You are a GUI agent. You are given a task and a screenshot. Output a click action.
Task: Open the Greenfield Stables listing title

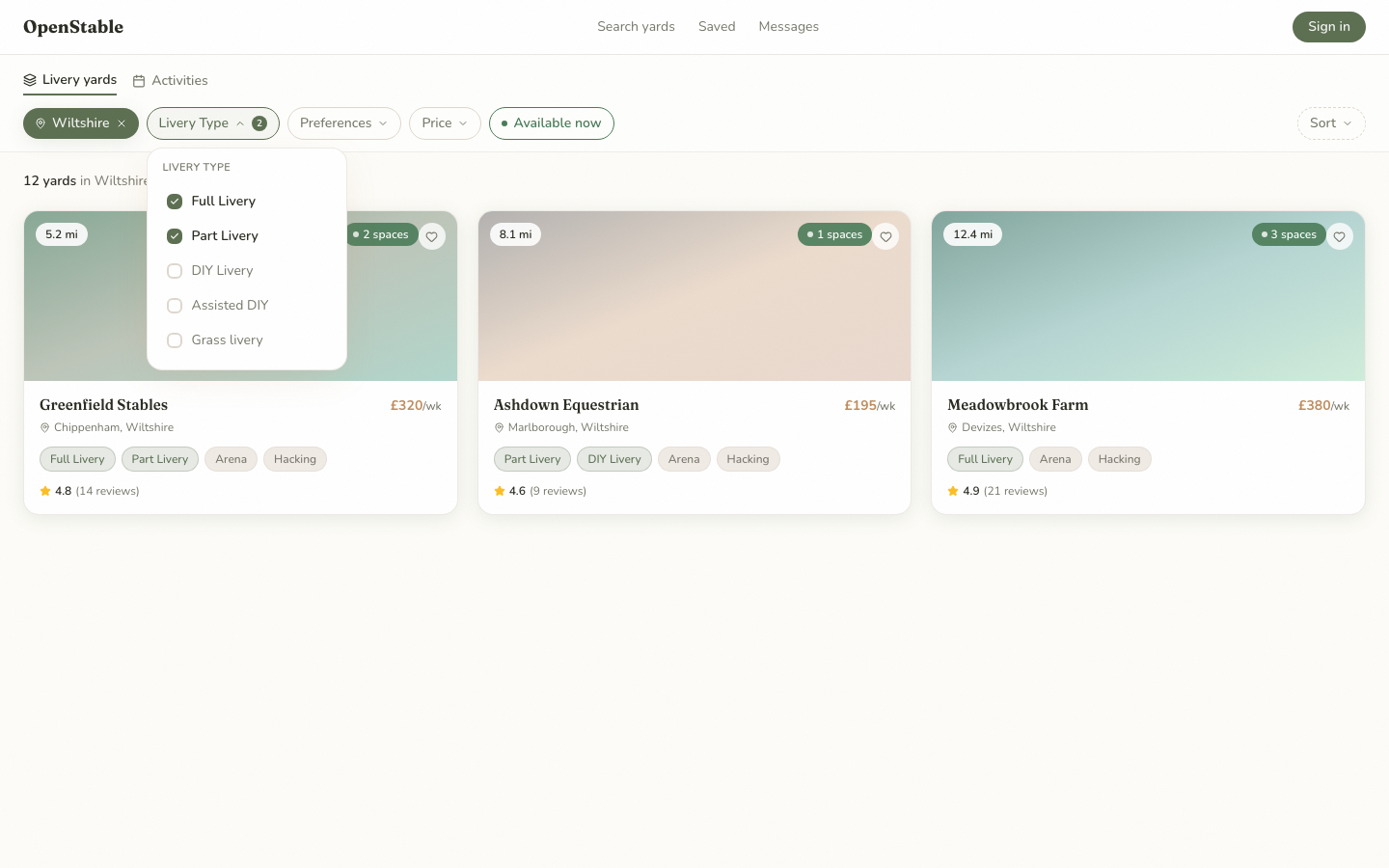pyautogui.click(x=103, y=405)
